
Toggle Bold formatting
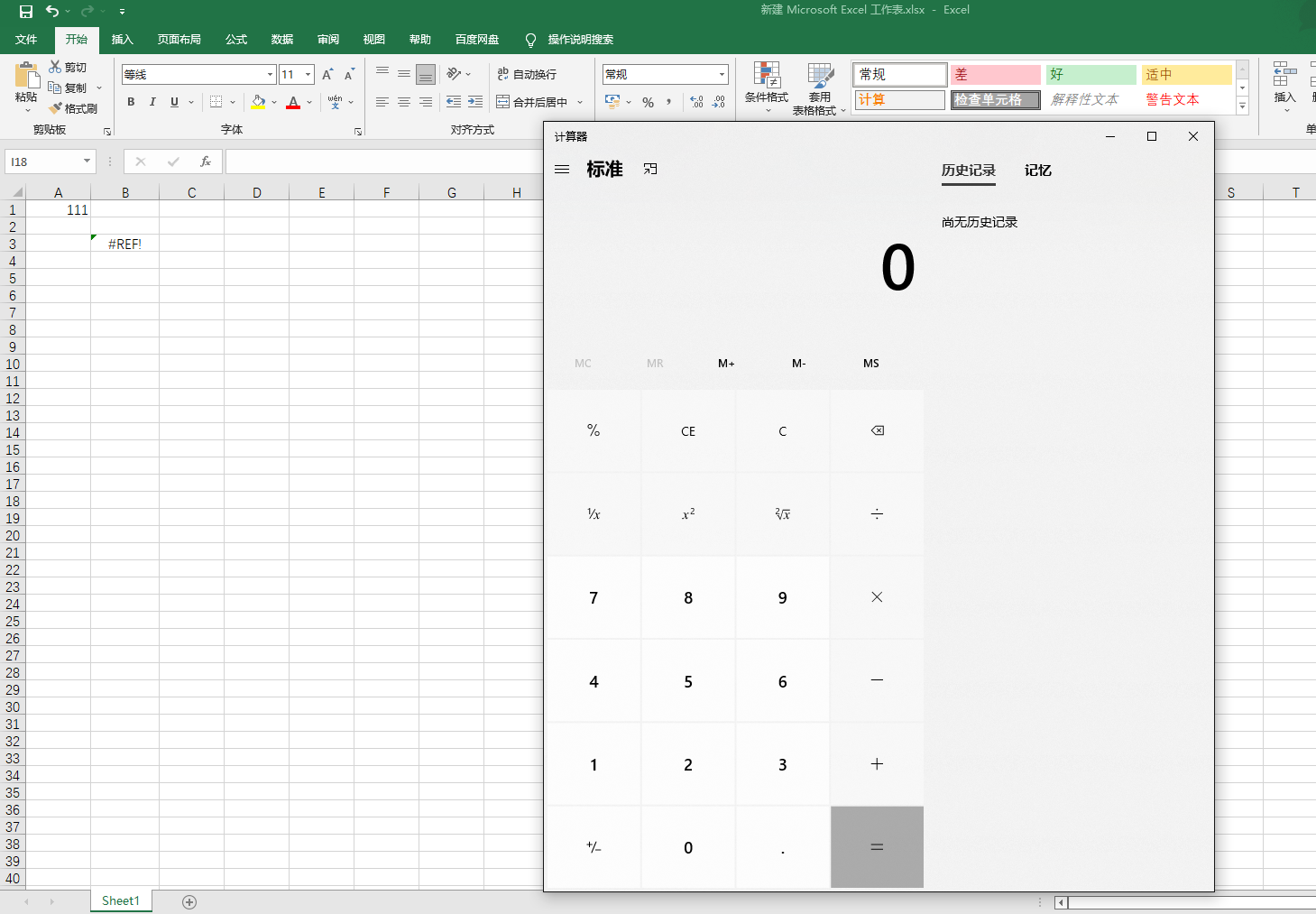[x=131, y=102]
